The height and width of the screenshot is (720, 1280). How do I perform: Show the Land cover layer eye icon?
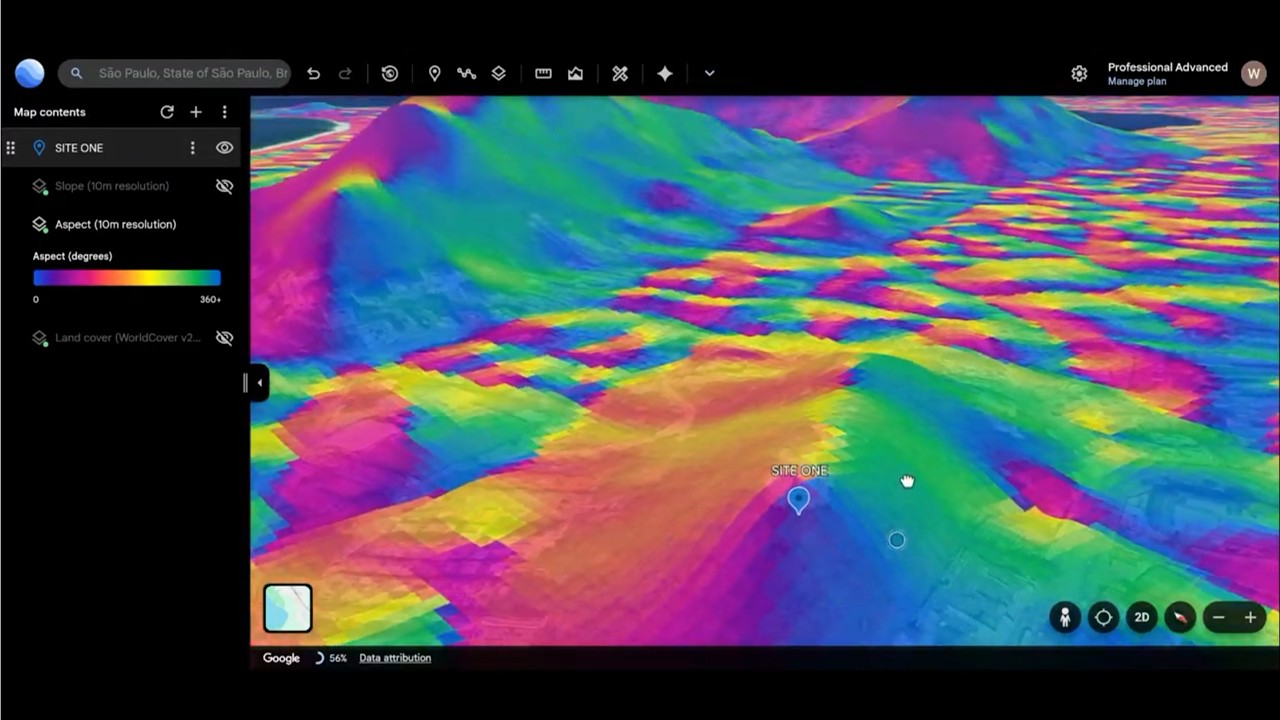point(224,338)
